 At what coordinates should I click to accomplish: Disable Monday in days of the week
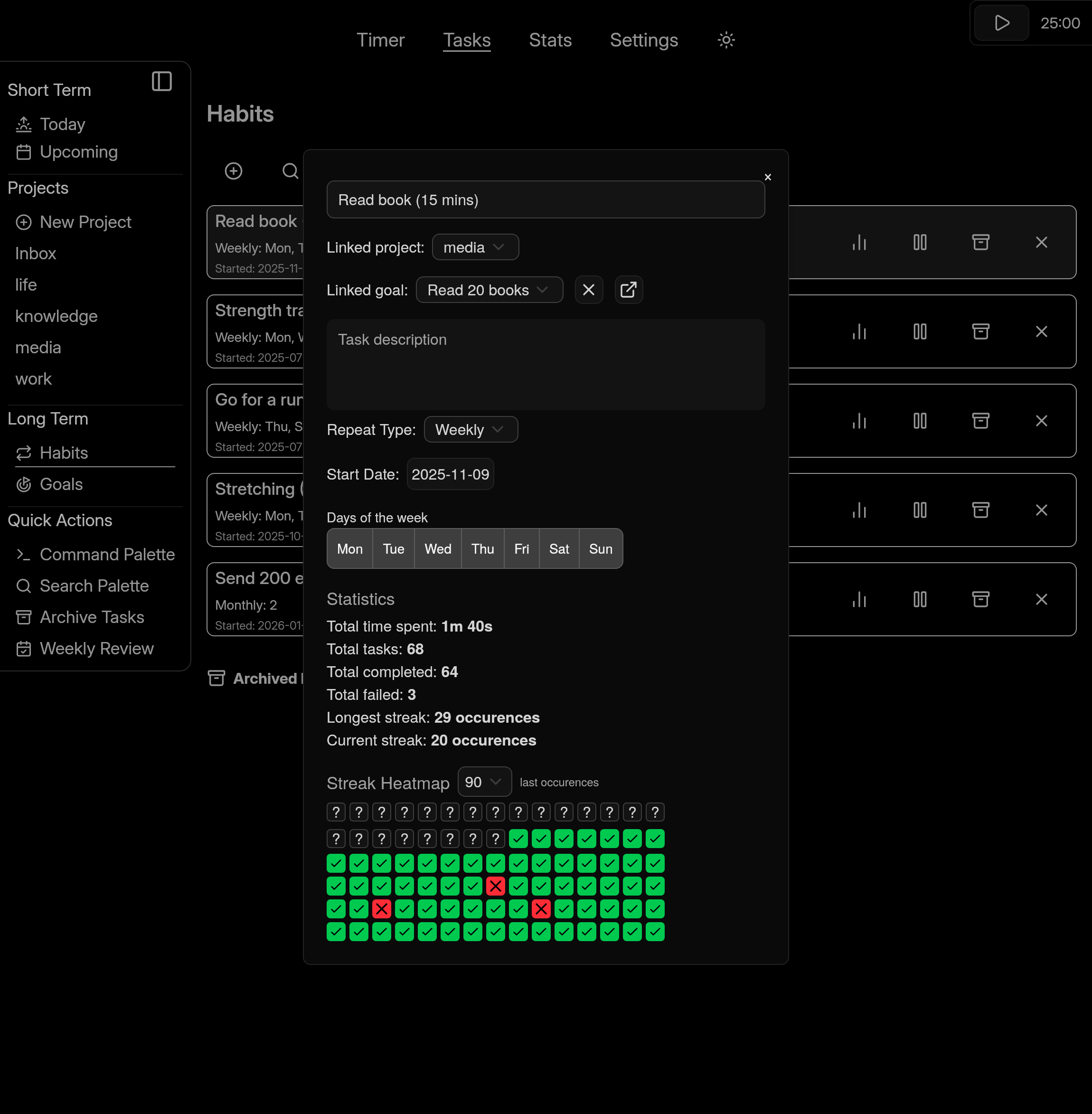[x=349, y=548]
